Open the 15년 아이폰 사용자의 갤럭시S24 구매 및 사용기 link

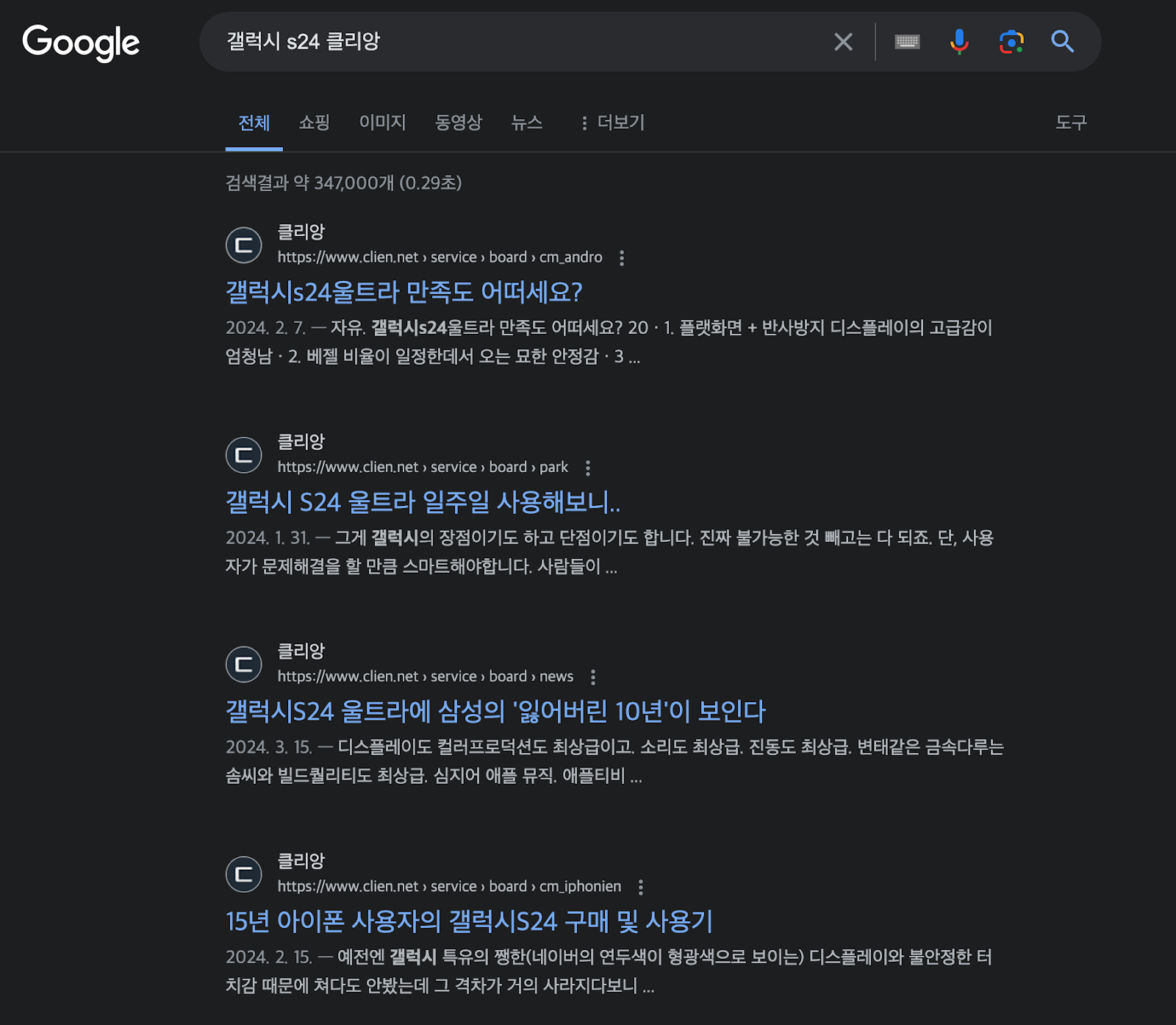click(470, 921)
